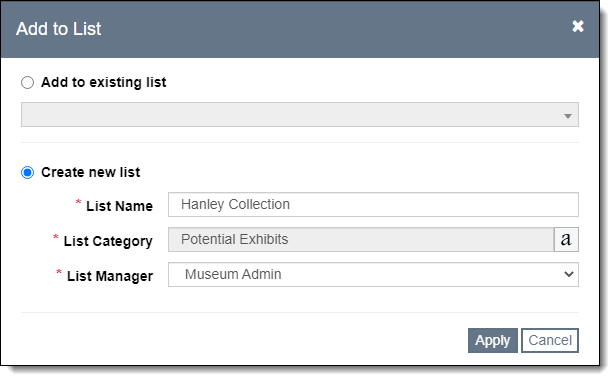Click the Add to List dialog title
The height and width of the screenshot is (381, 615).
click(58, 29)
